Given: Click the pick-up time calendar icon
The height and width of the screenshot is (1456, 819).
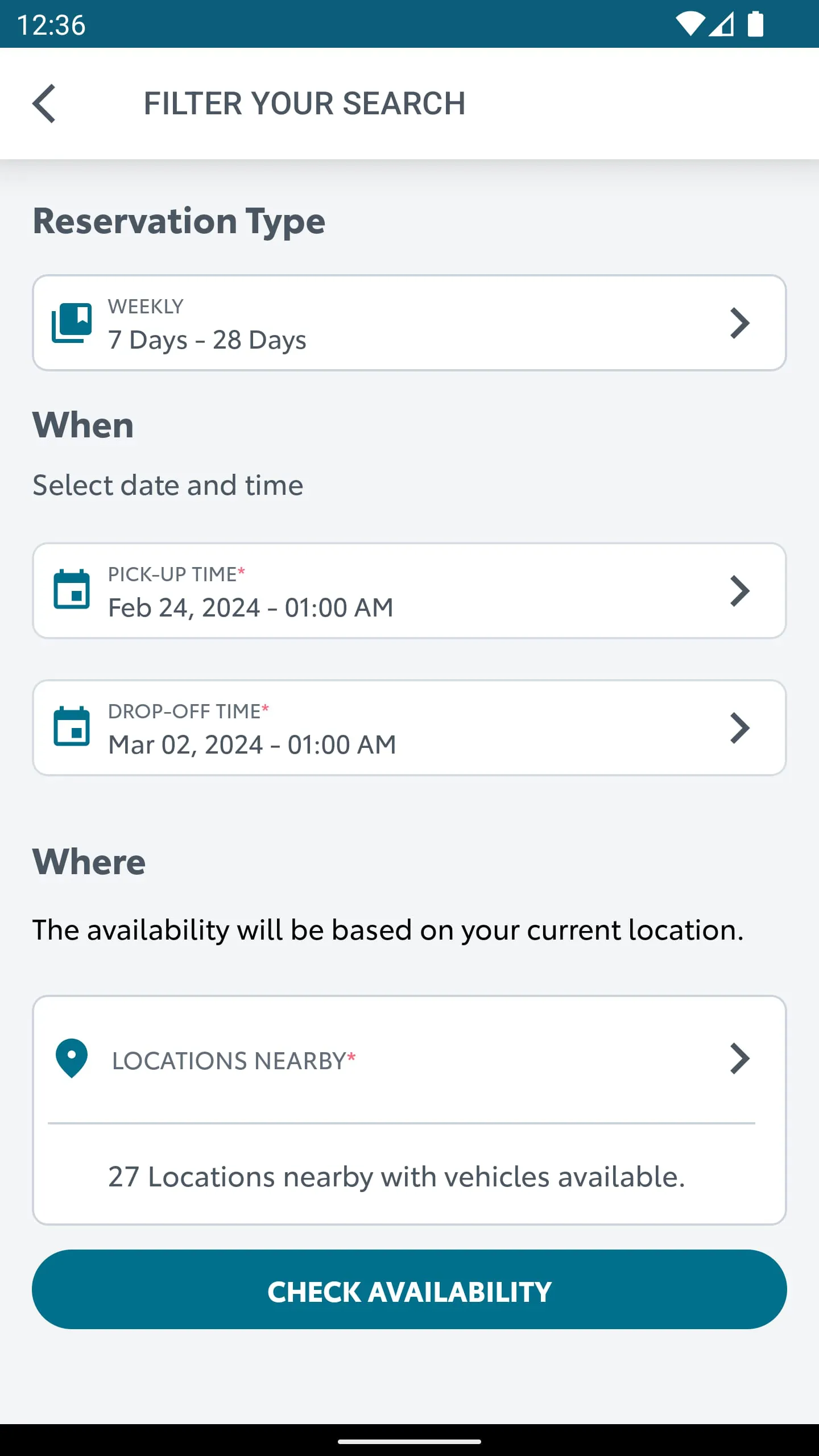Looking at the screenshot, I should click(72, 590).
